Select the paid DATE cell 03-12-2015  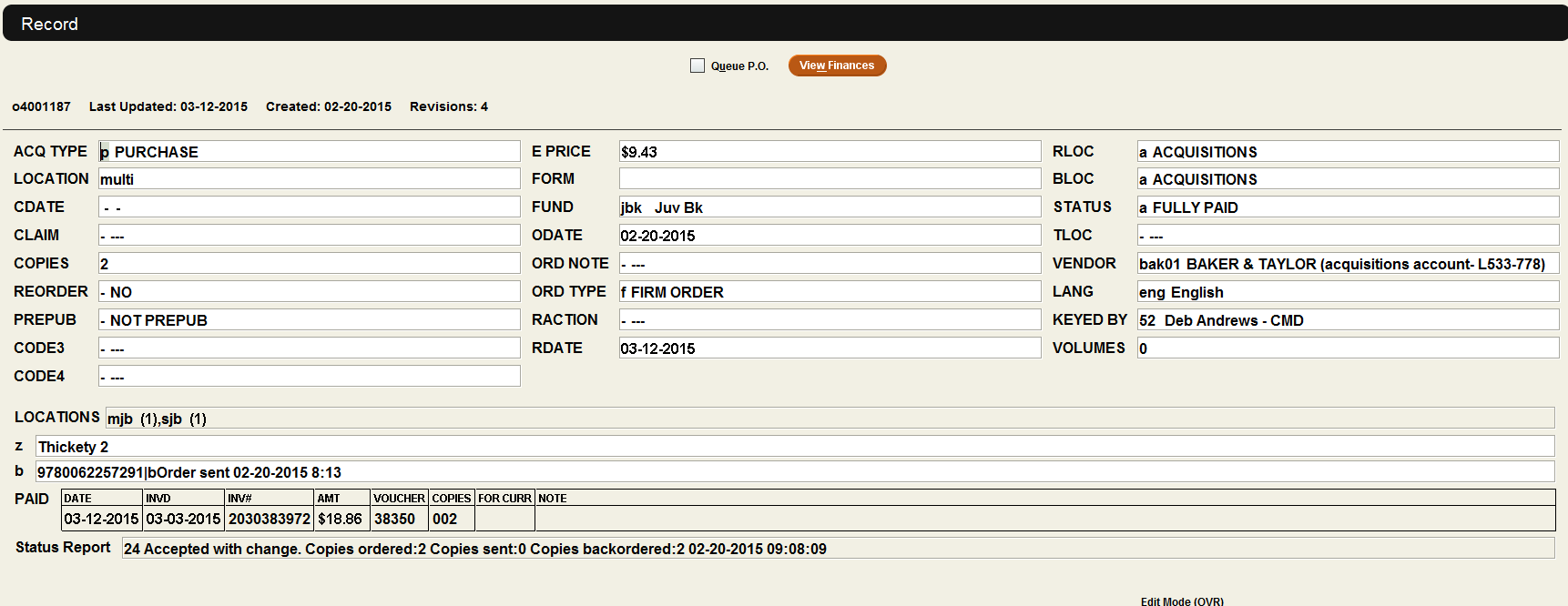pyautogui.click(x=102, y=519)
